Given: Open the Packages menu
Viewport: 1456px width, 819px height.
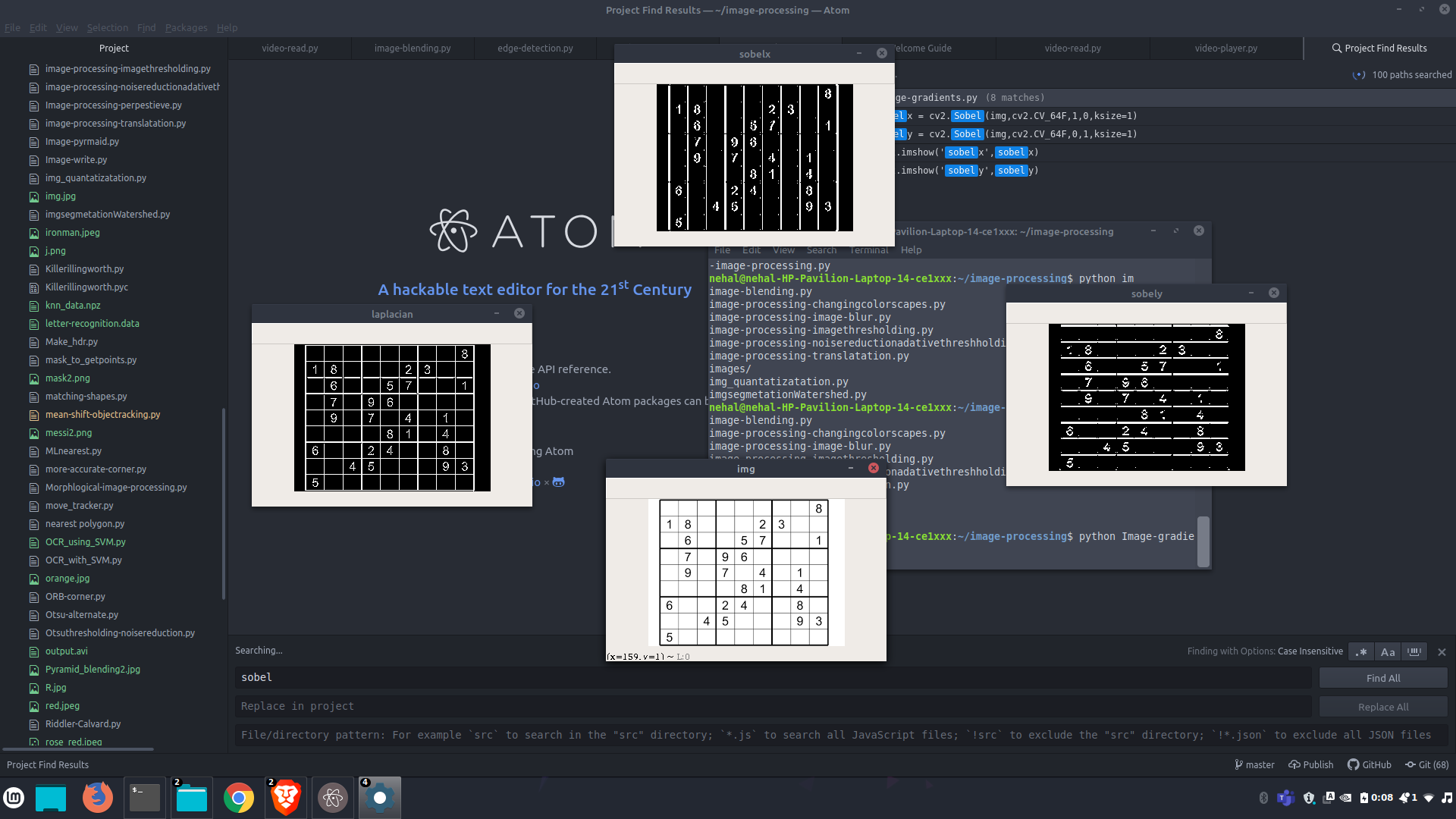Looking at the screenshot, I should click(x=186, y=27).
